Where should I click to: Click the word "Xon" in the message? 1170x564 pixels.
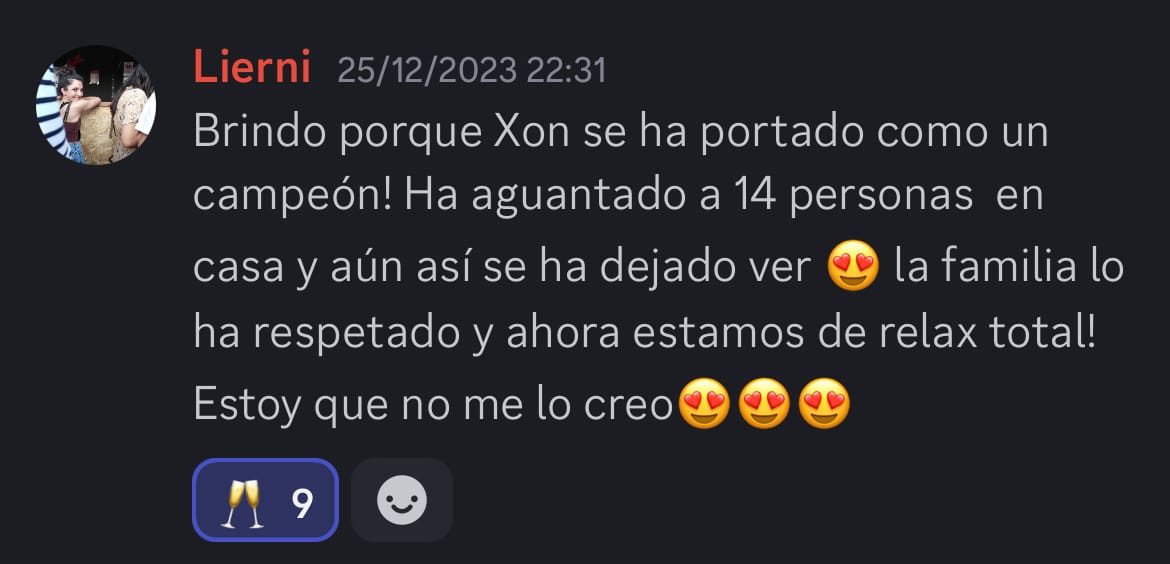click(532, 132)
